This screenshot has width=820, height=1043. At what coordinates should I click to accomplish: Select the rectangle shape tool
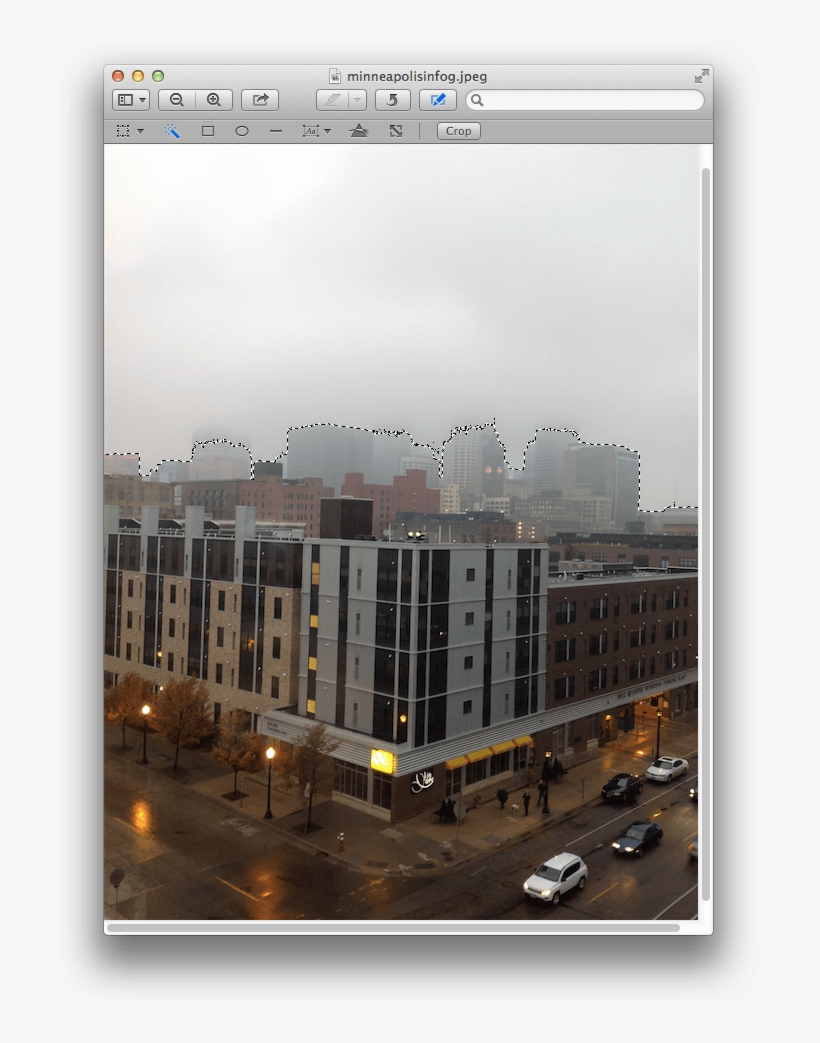pyautogui.click(x=208, y=130)
